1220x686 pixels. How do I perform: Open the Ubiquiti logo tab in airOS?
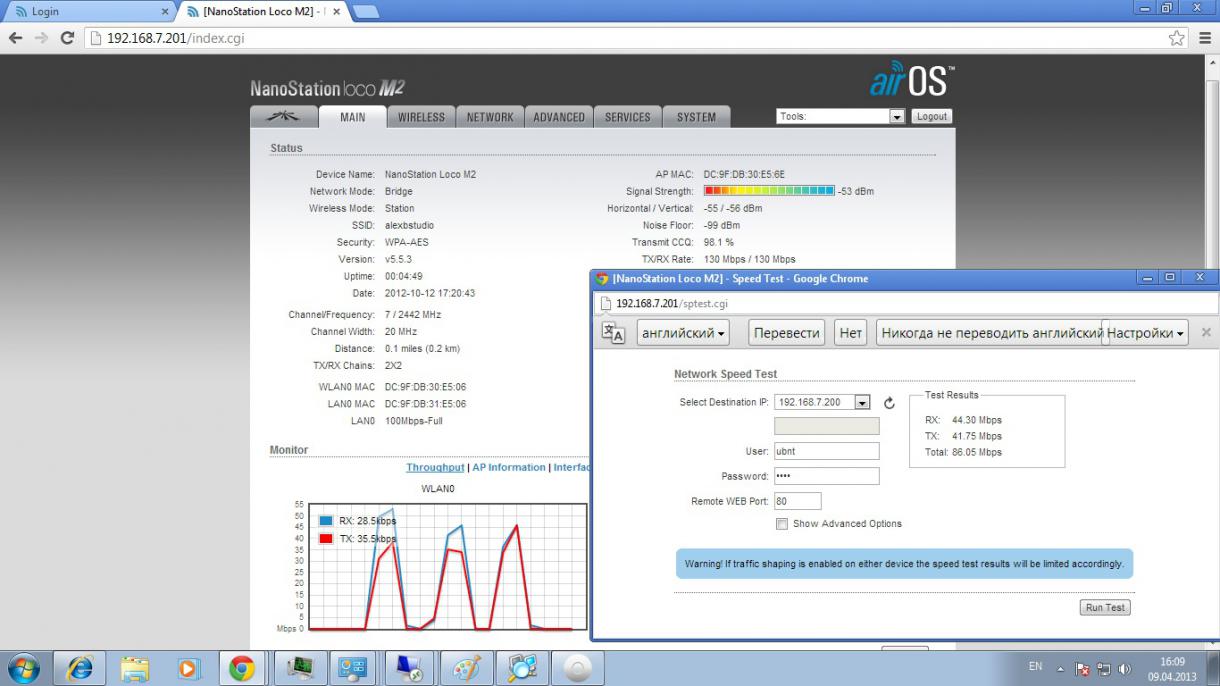pyautogui.click(x=284, y=116)
